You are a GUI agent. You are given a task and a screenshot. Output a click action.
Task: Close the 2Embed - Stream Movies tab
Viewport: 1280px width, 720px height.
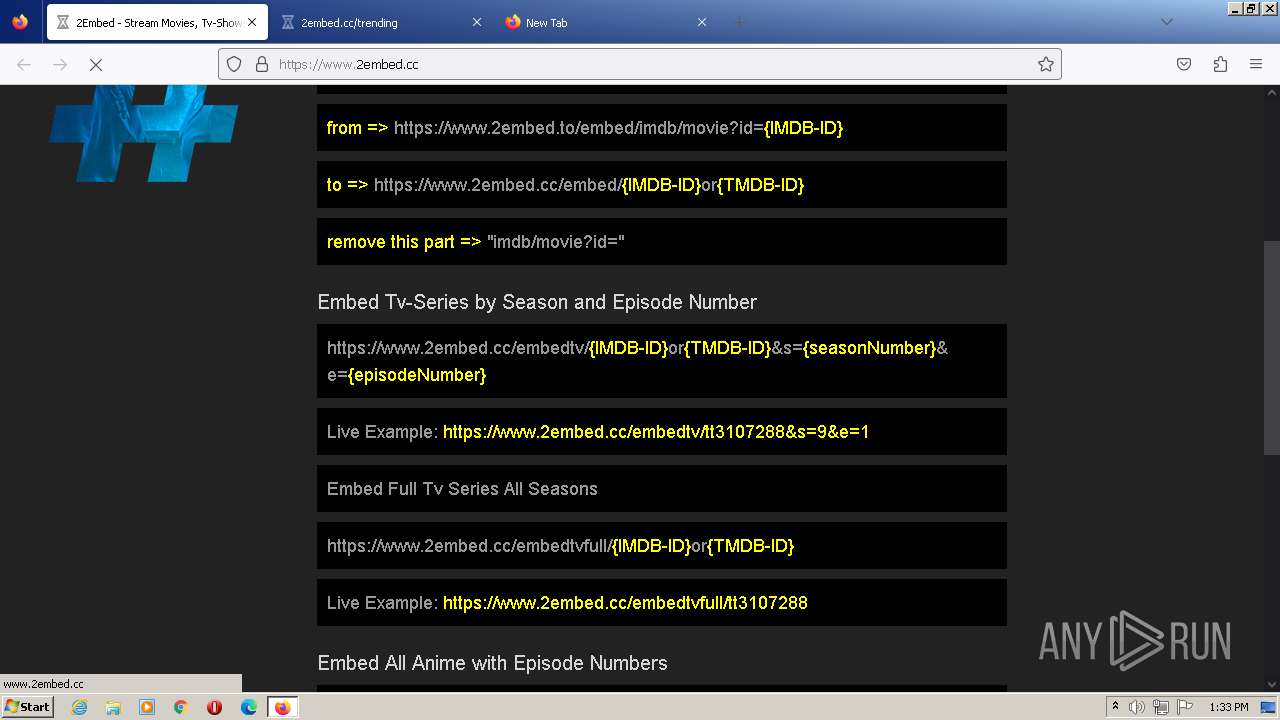[251, 22]
